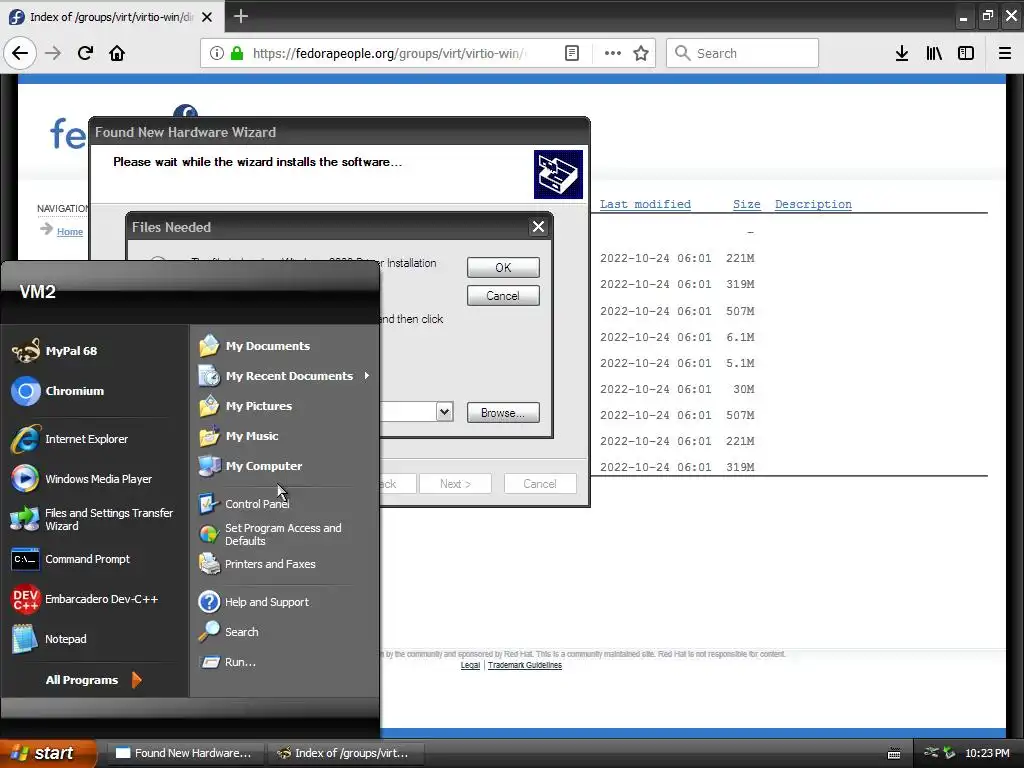Open Files and Settings Transfer Wizard
The image size is (1024, 768).
[93, 519]
